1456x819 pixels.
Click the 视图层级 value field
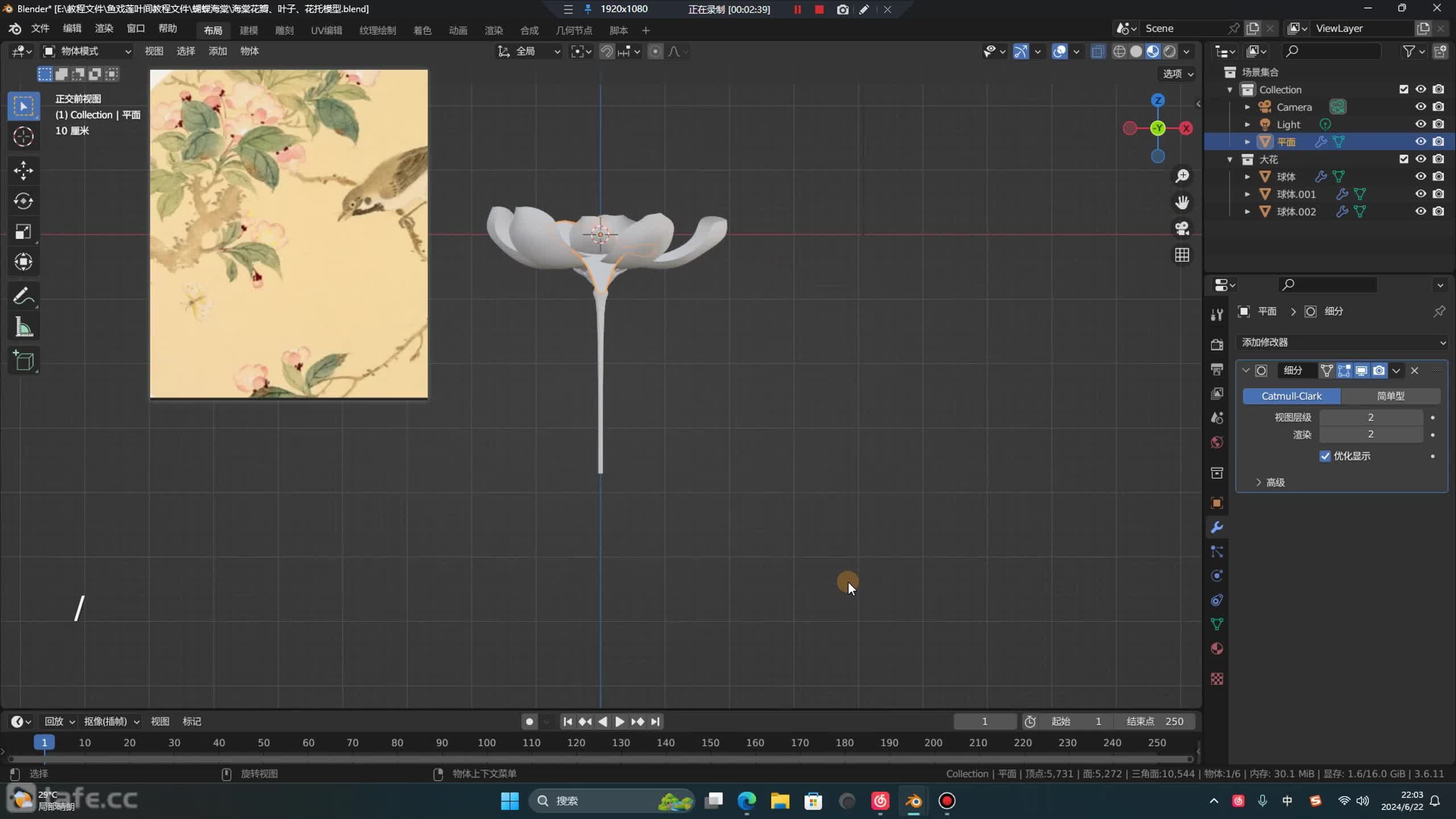point(1371,417)
